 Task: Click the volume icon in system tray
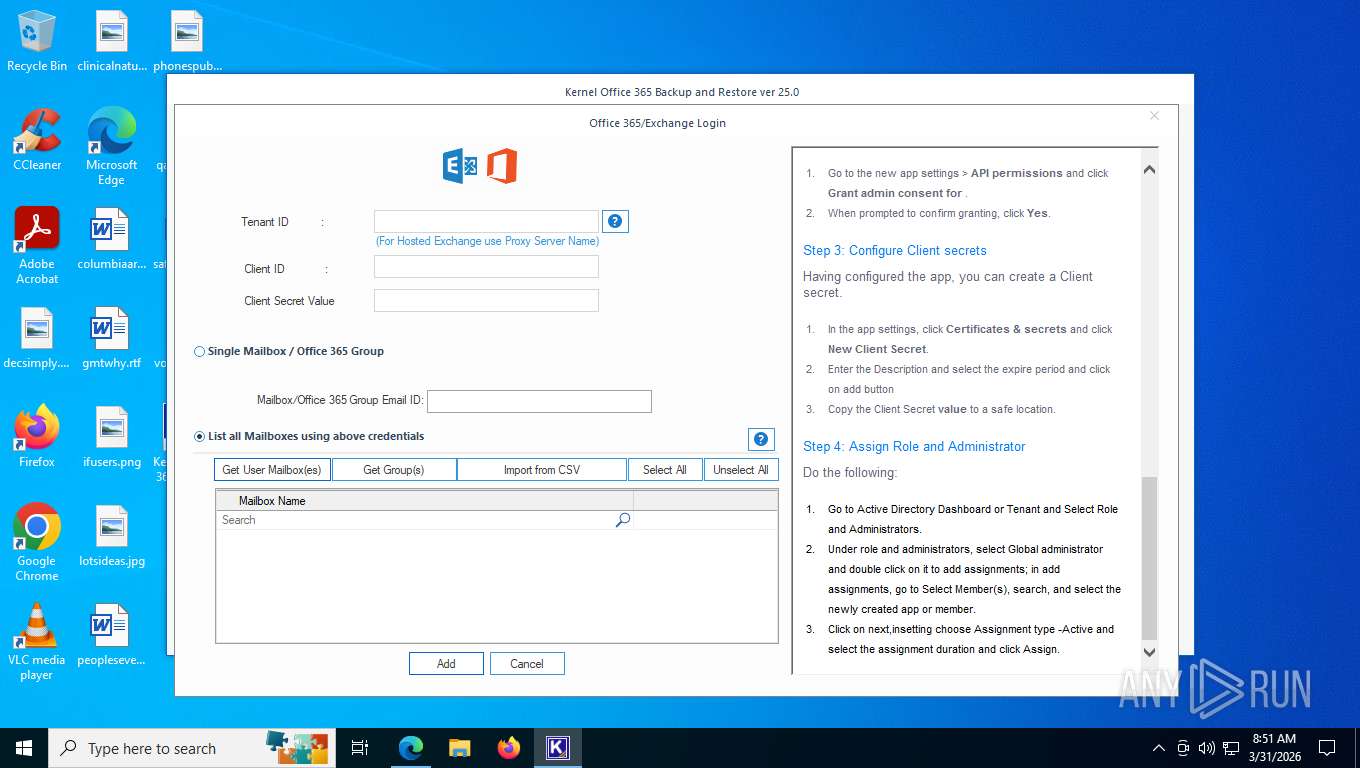(x=1207, y=748)
